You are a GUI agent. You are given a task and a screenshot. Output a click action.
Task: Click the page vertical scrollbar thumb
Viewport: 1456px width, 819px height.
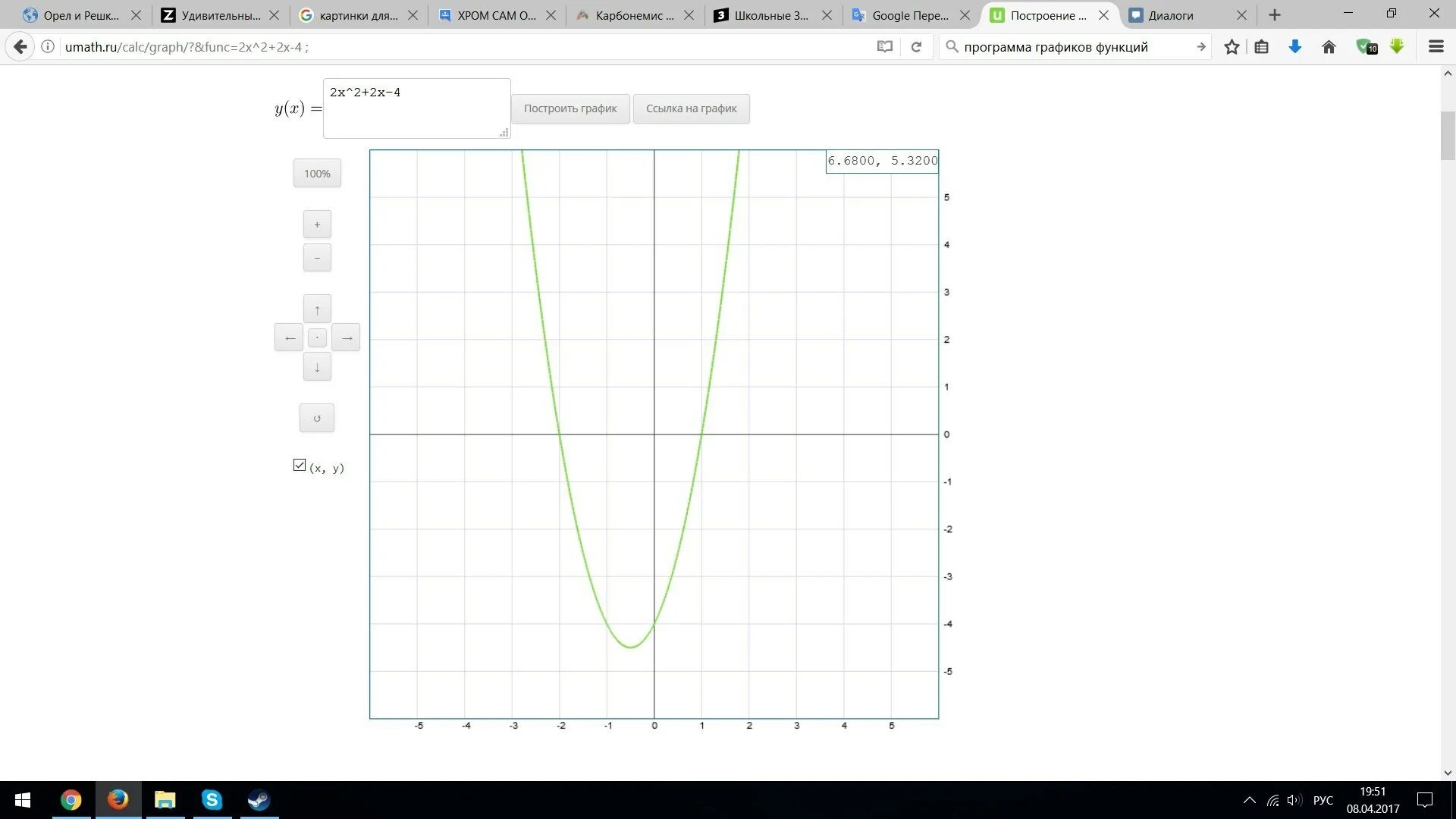[x=1448, y=135]
